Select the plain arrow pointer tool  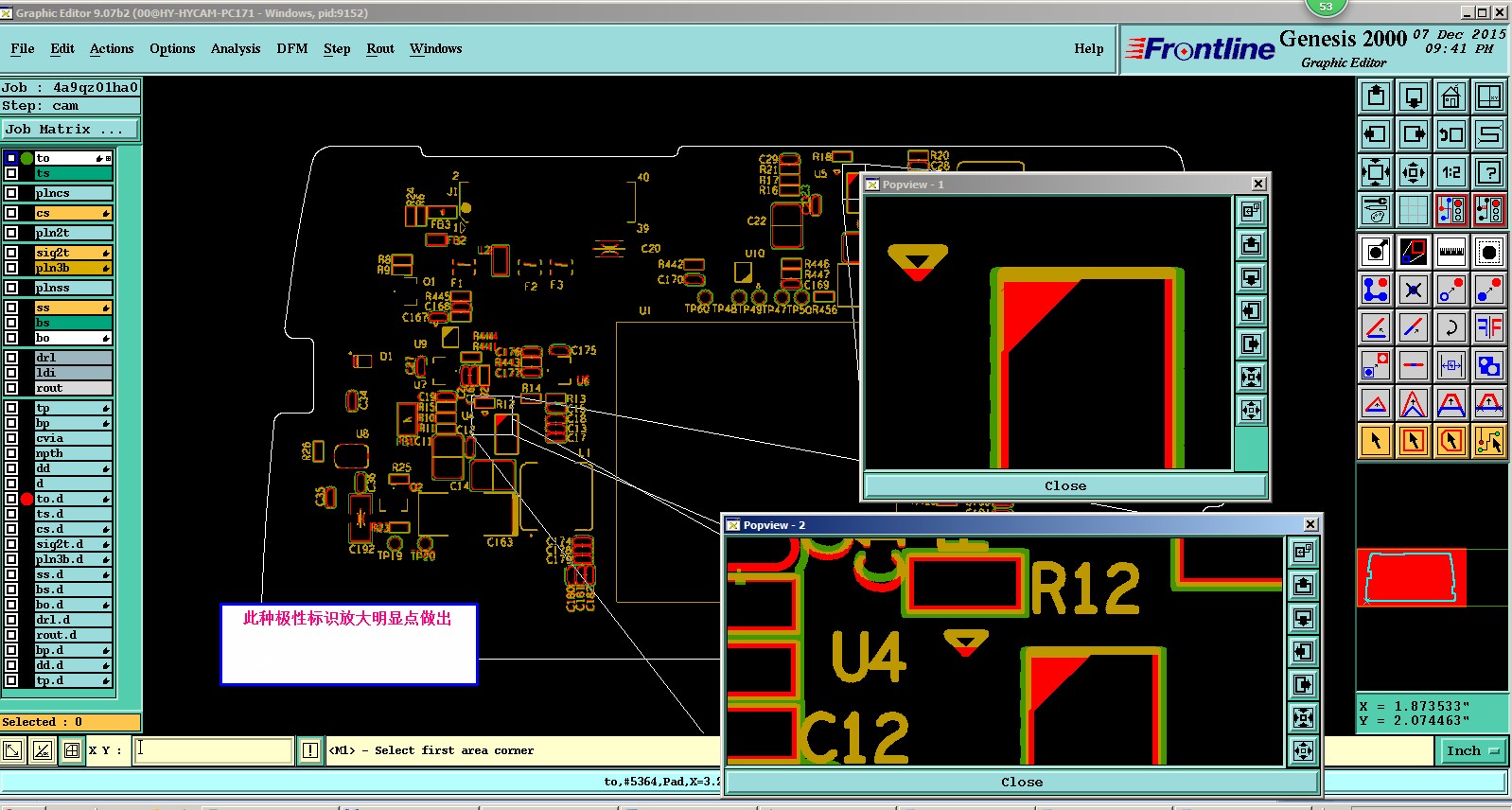(1376, 441)
